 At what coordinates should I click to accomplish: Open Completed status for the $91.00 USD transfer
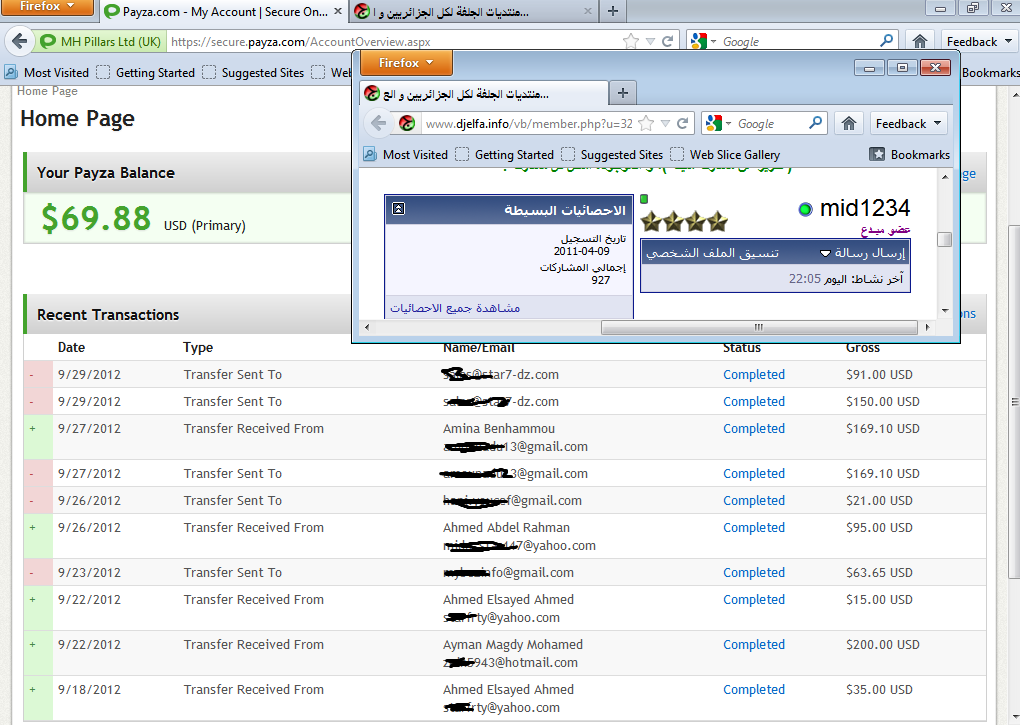(754, 375)
